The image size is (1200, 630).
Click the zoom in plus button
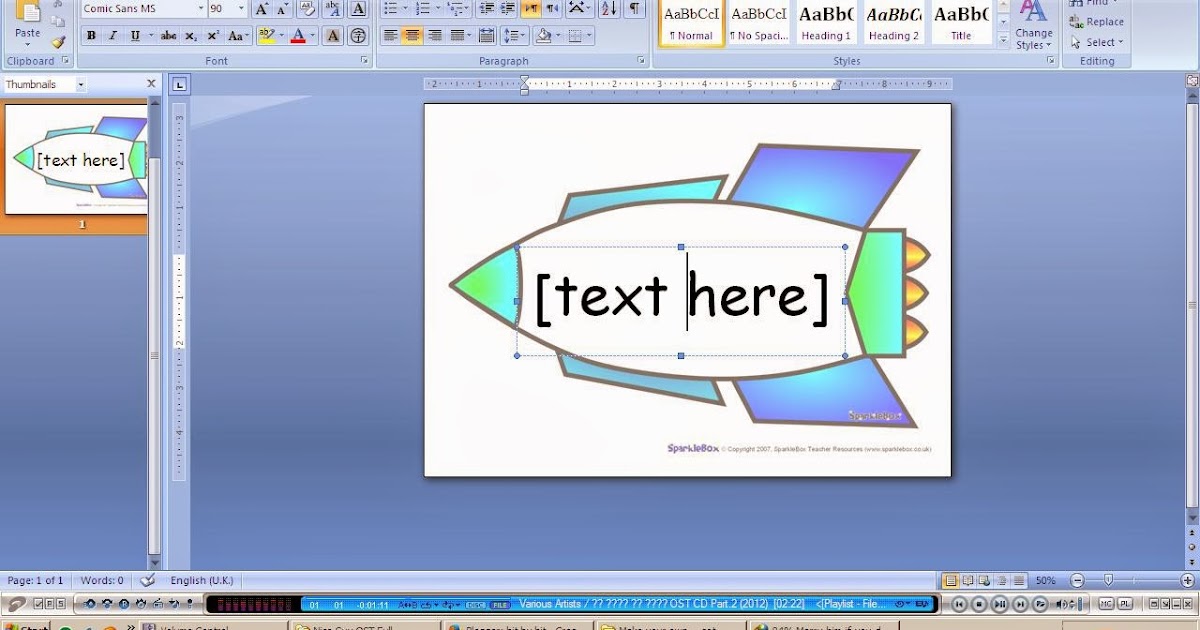(x=1187, y=580)
